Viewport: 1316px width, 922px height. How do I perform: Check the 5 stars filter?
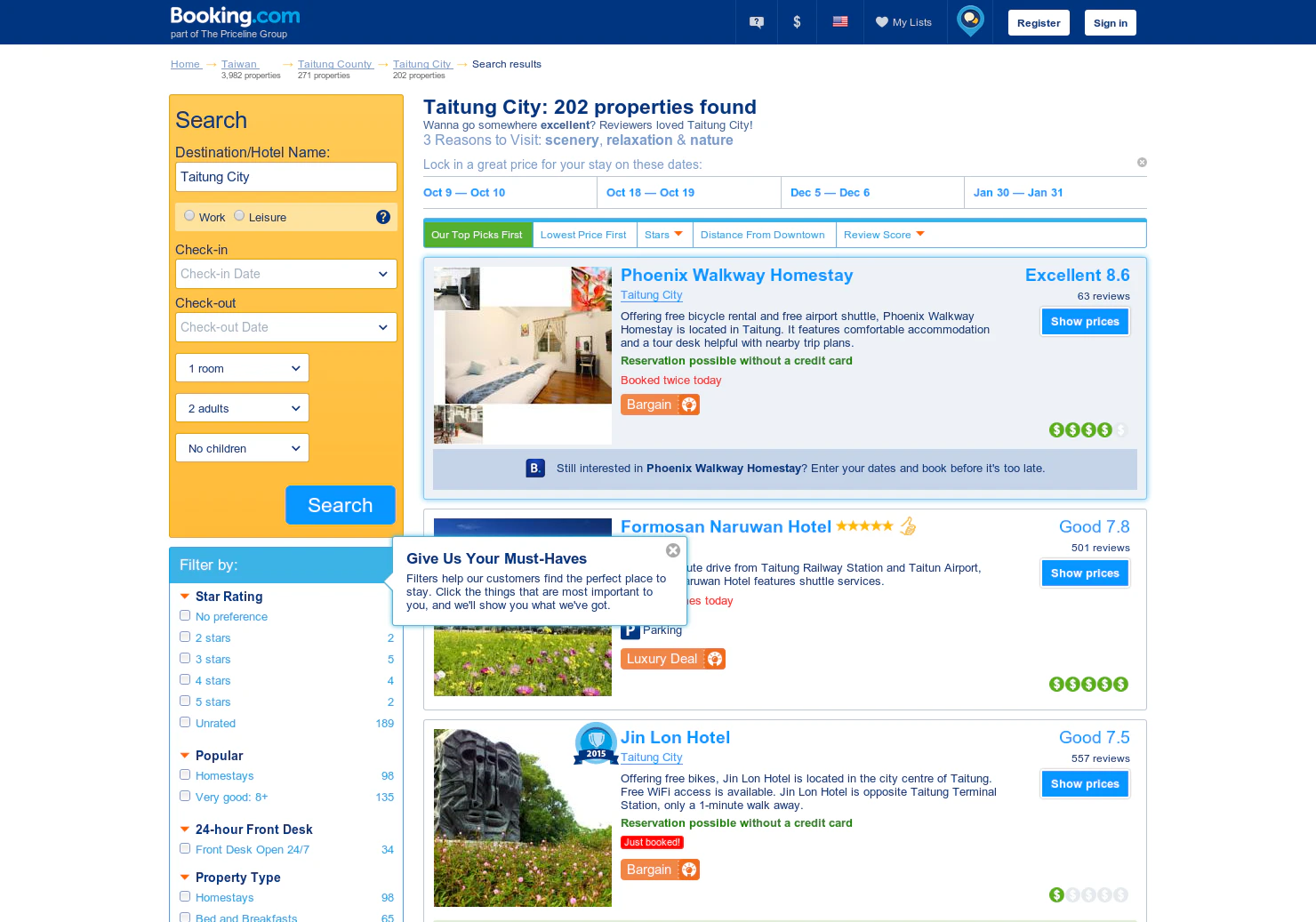[x=185, y=701]
